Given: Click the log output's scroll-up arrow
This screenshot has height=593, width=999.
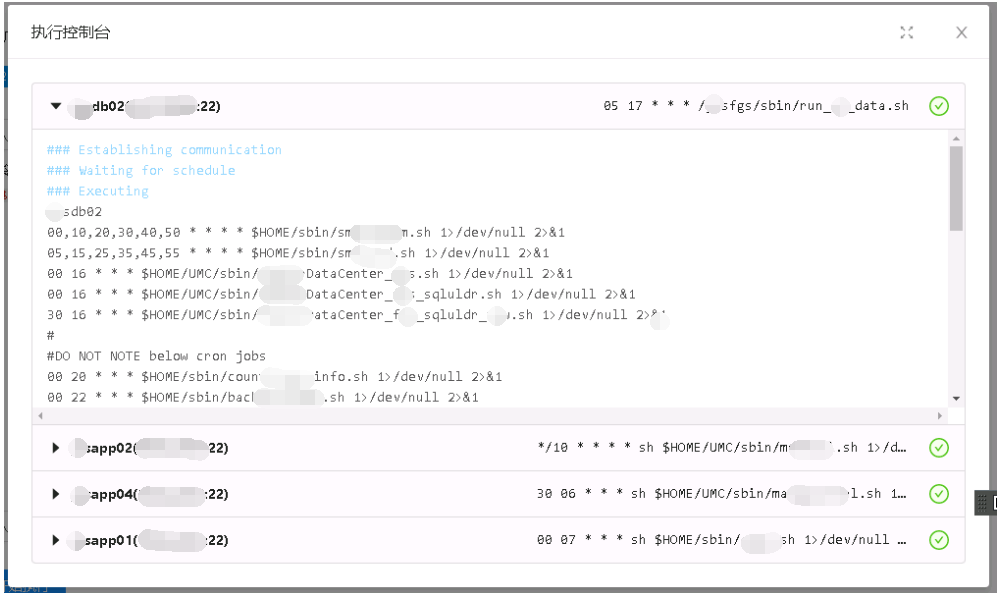Looking at the screenshot, I should pos(956,139).
